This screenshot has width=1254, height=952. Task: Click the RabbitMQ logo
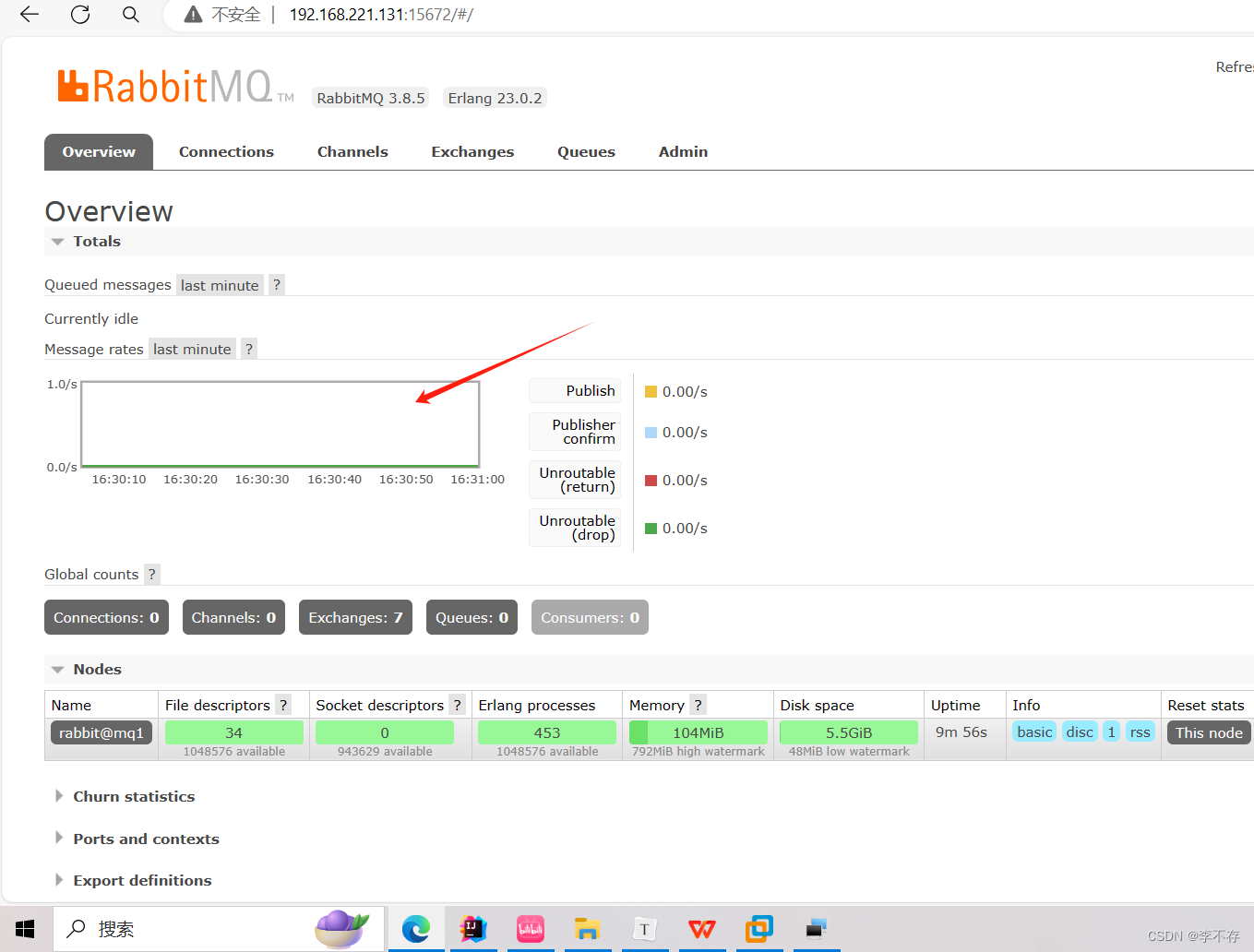click(x=176, y=87)
